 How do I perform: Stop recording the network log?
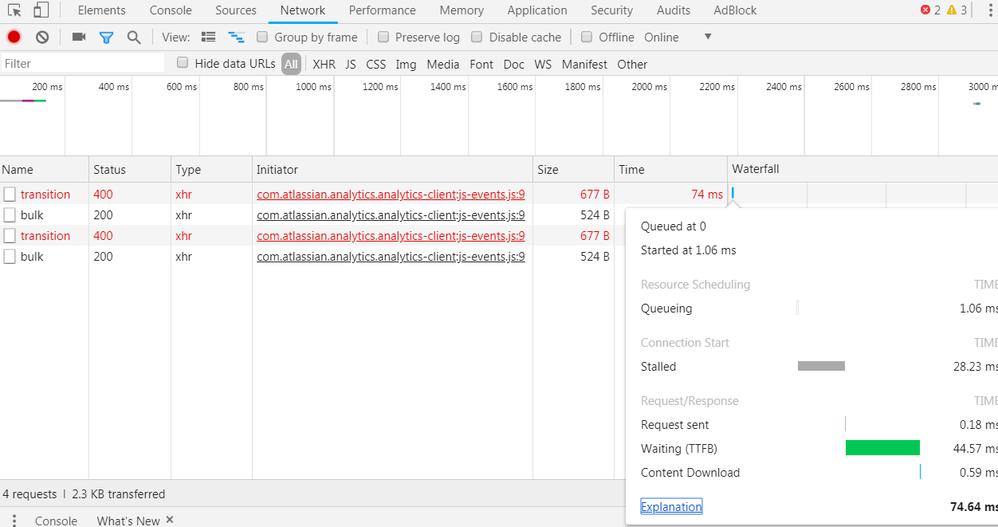[x=14, y=38]
